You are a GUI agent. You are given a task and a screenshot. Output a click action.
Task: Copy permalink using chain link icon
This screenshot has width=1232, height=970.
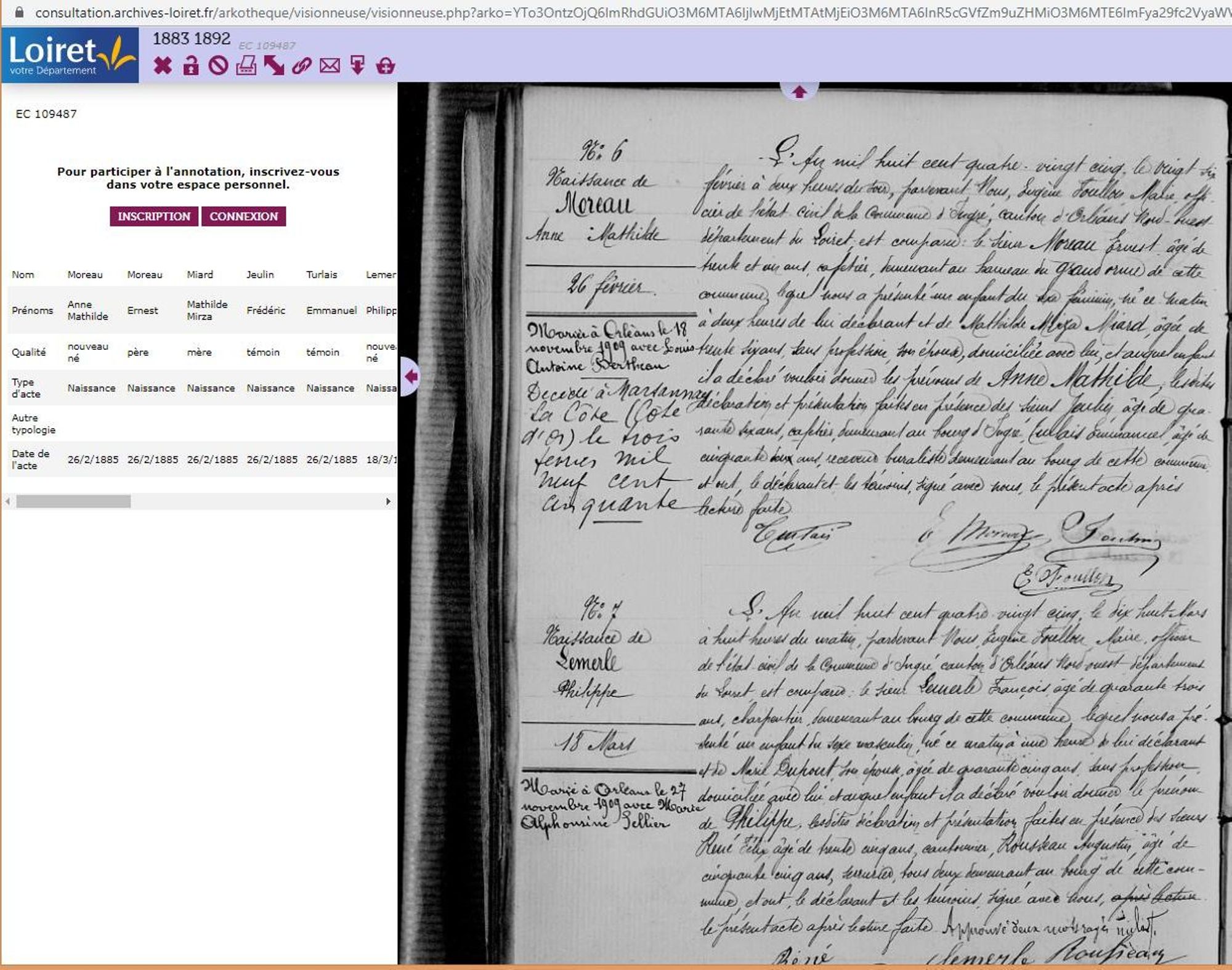click(x=301, y=65)
